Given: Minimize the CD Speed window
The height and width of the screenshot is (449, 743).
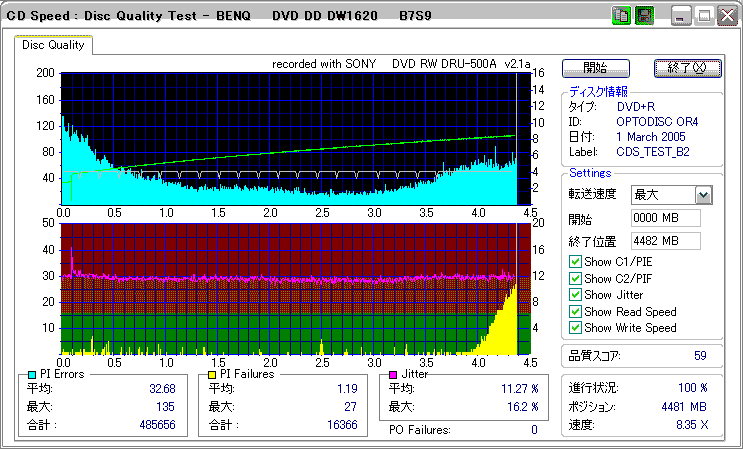Looking at the screenshot, I should [x=681, y=16].
